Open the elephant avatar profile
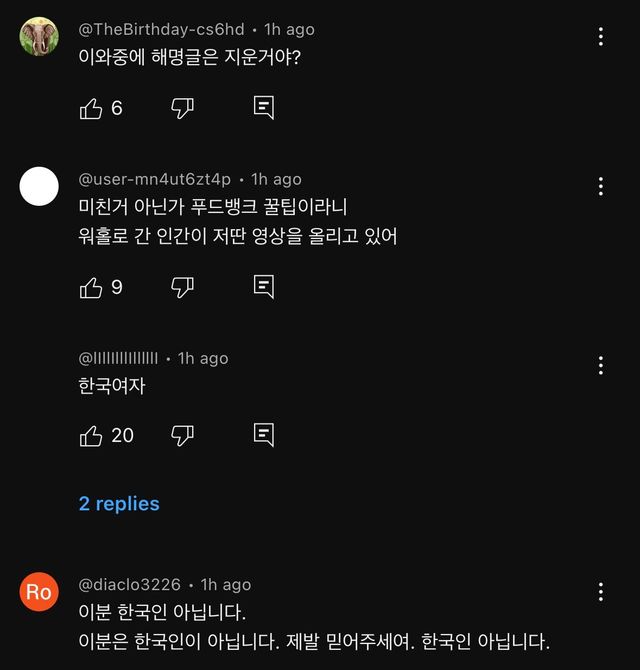 (x=39, y=37)
